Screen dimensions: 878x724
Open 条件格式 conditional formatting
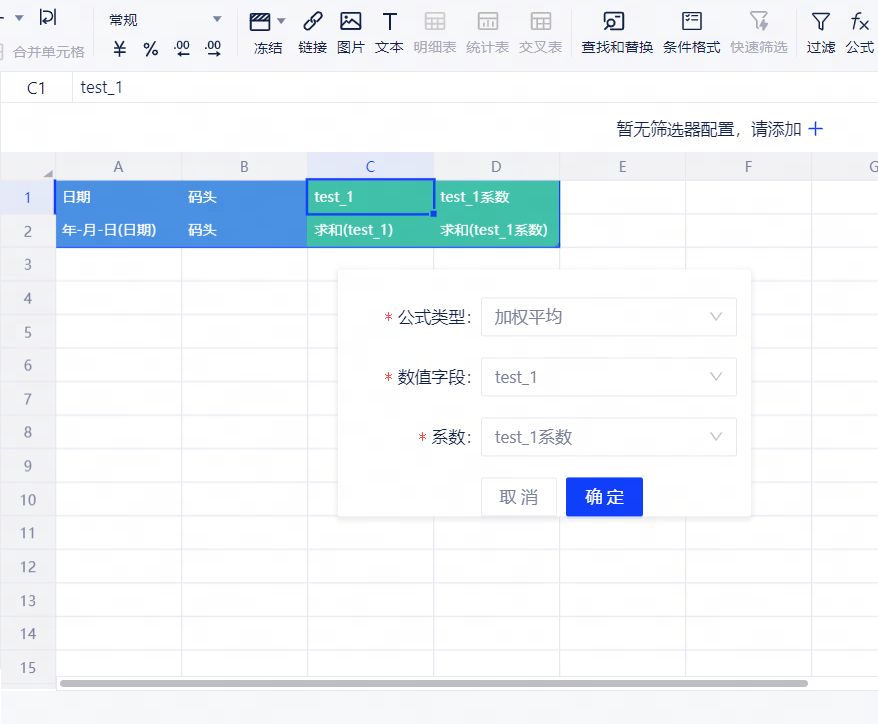point(691,22)
